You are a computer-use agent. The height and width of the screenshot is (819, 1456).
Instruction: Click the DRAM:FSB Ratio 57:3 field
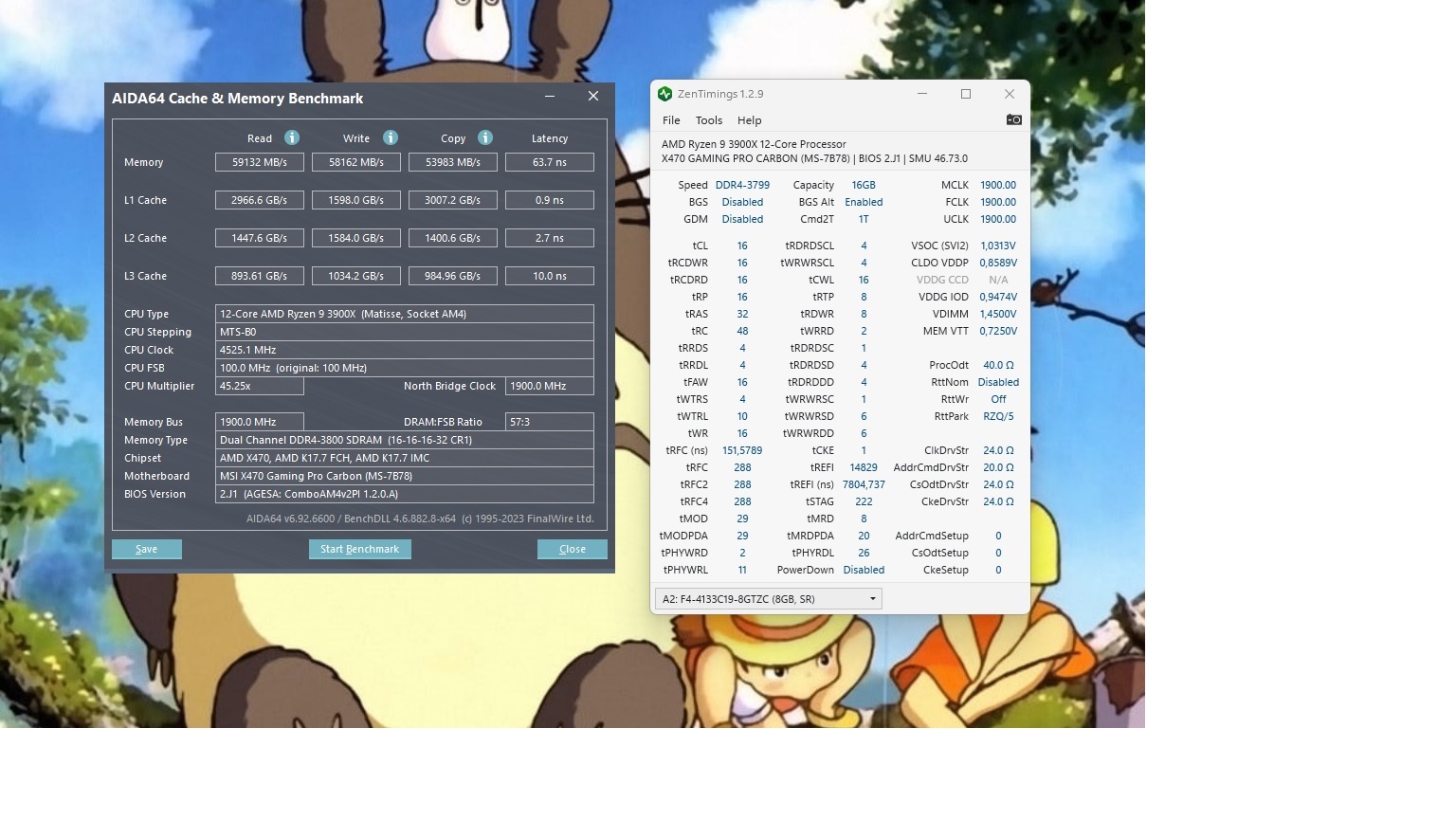pos(550,422)
